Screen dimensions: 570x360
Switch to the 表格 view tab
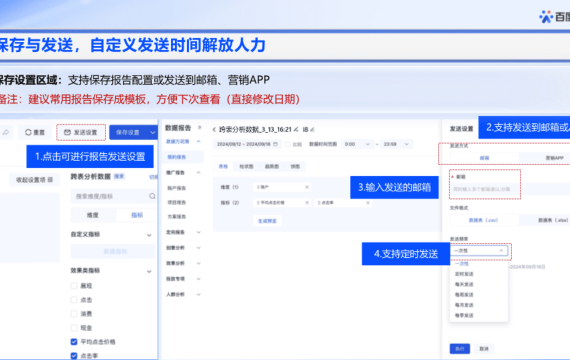[x=223, y=167]
